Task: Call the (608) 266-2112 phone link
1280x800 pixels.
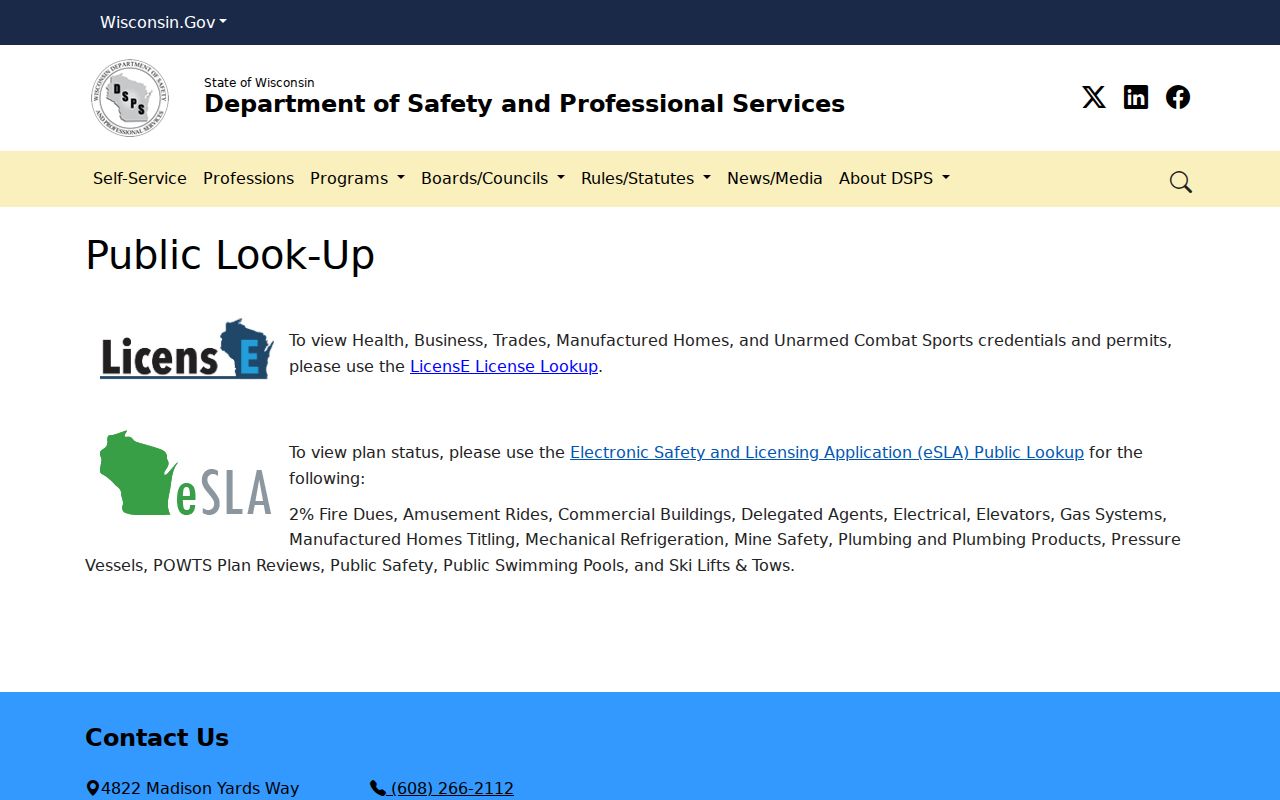Action: click(452, 788)
